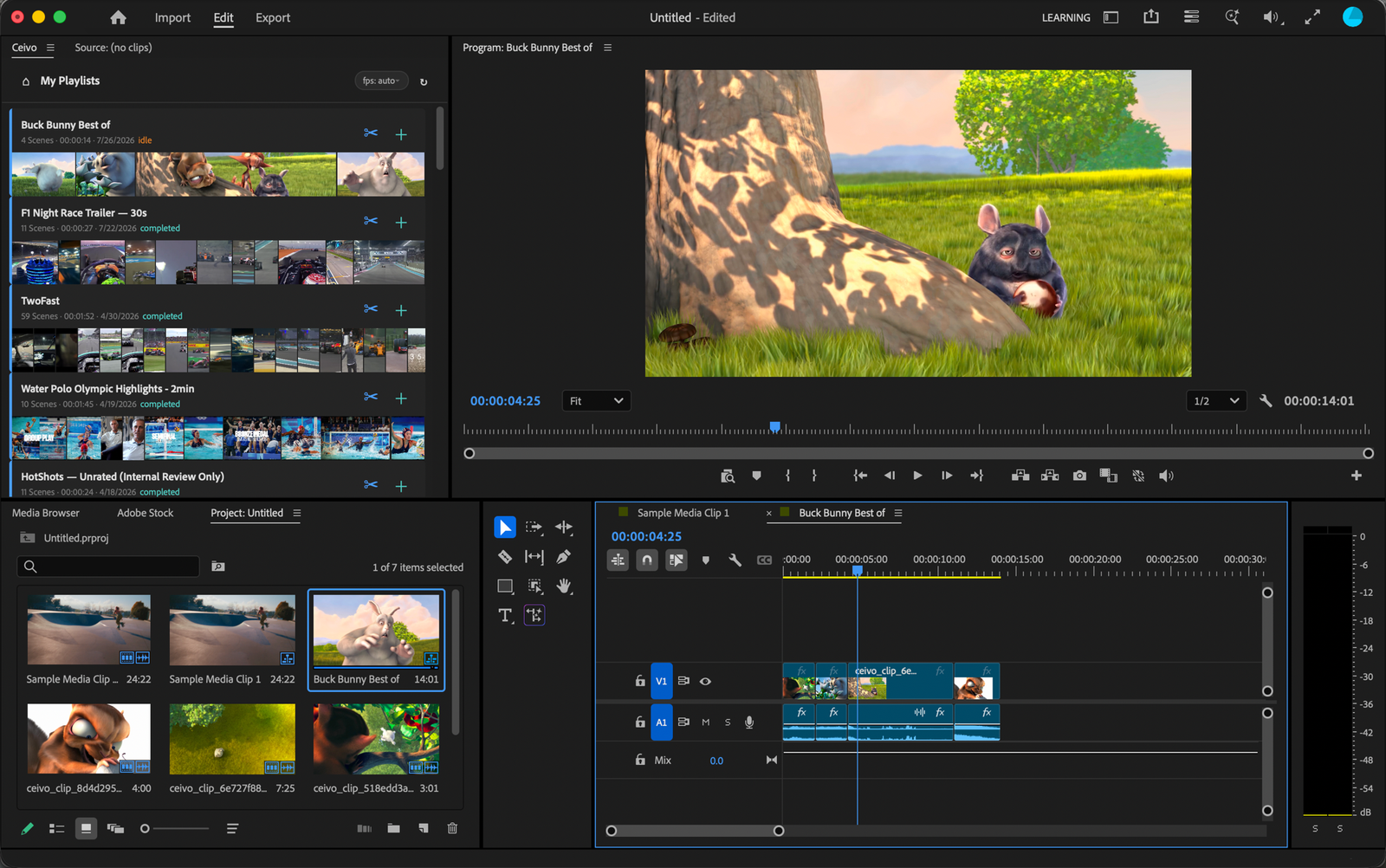Image resolution: width=1386 pixels, height=868 pixels.
Task: Toggle V1 track lock
Action: pyautogui.click(x=640, y=681)
